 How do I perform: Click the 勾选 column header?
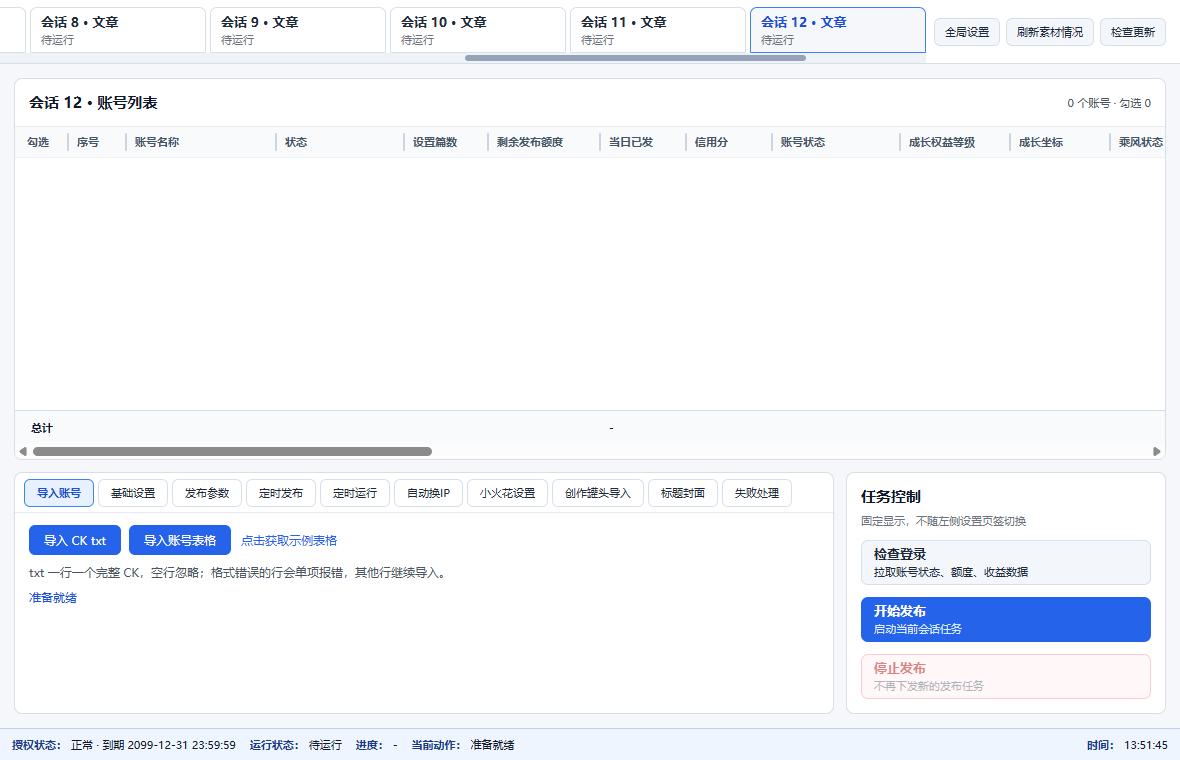[38, 141]
